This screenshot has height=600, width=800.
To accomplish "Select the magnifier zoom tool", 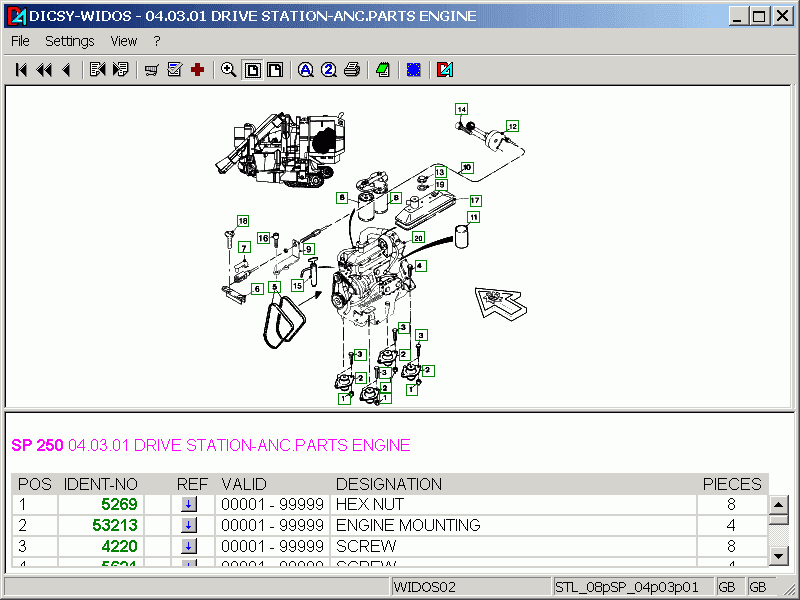I will 228,69.
